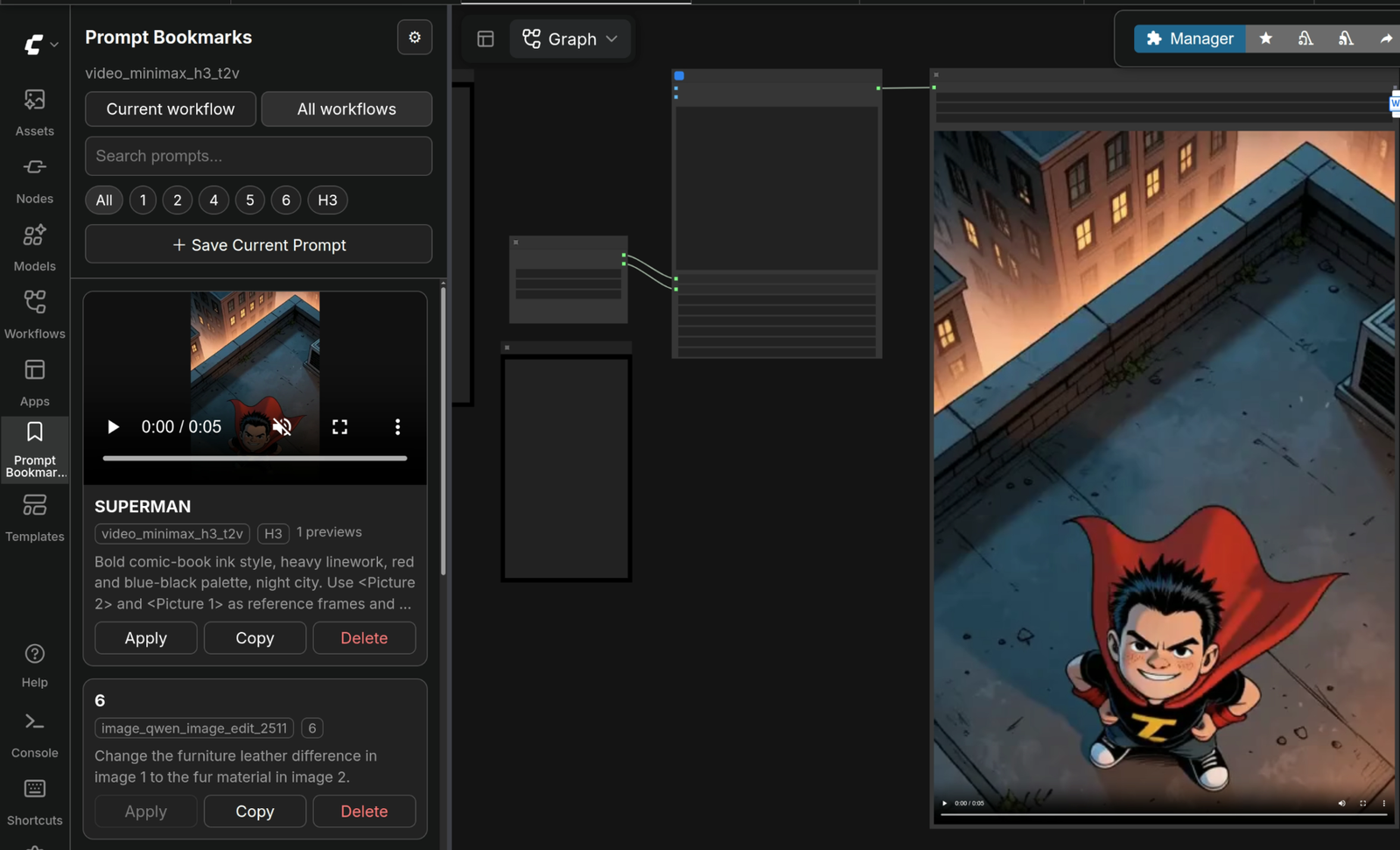Copy the SUPERMAN prompt text
Screen dimensions: 1400x850
click(255, 638)
